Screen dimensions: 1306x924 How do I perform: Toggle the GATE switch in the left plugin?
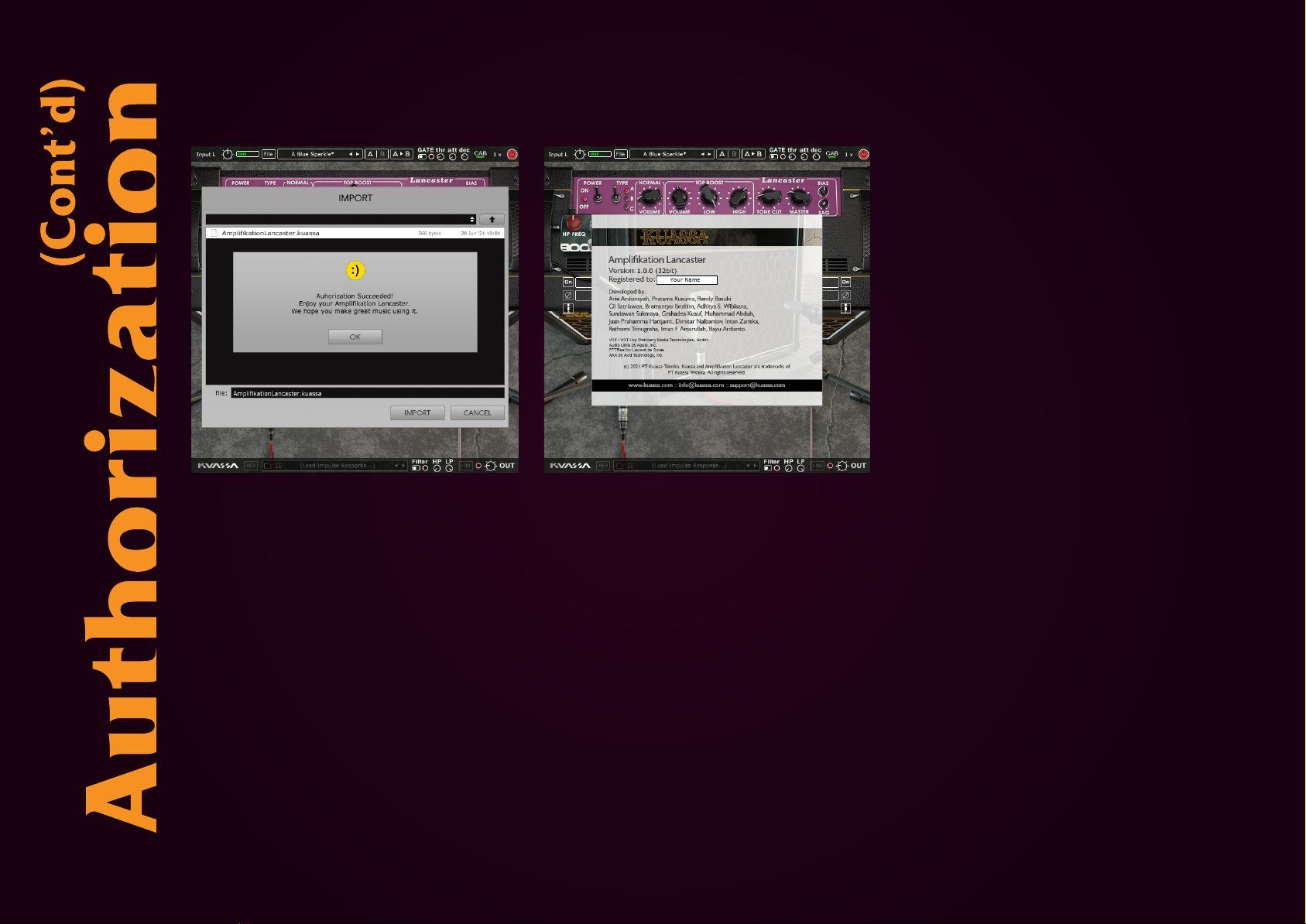[422, 157]
